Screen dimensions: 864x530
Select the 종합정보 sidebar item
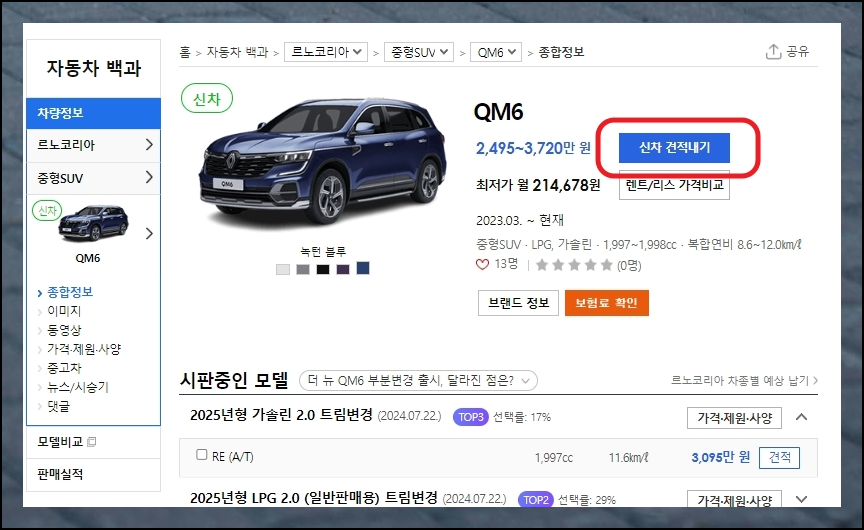pos(70,292)
